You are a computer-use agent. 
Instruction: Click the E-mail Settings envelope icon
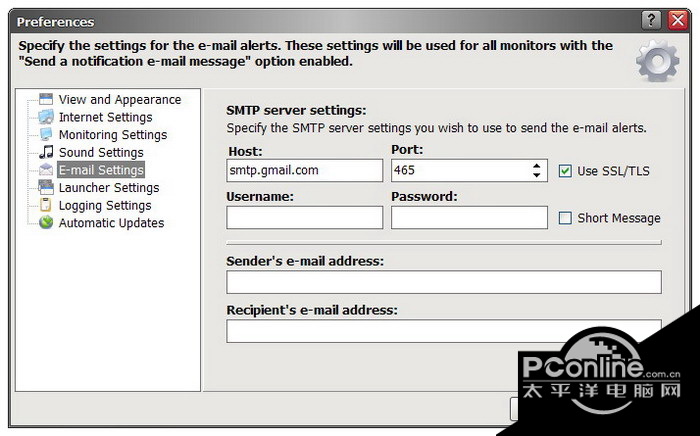tap(46, 170)
